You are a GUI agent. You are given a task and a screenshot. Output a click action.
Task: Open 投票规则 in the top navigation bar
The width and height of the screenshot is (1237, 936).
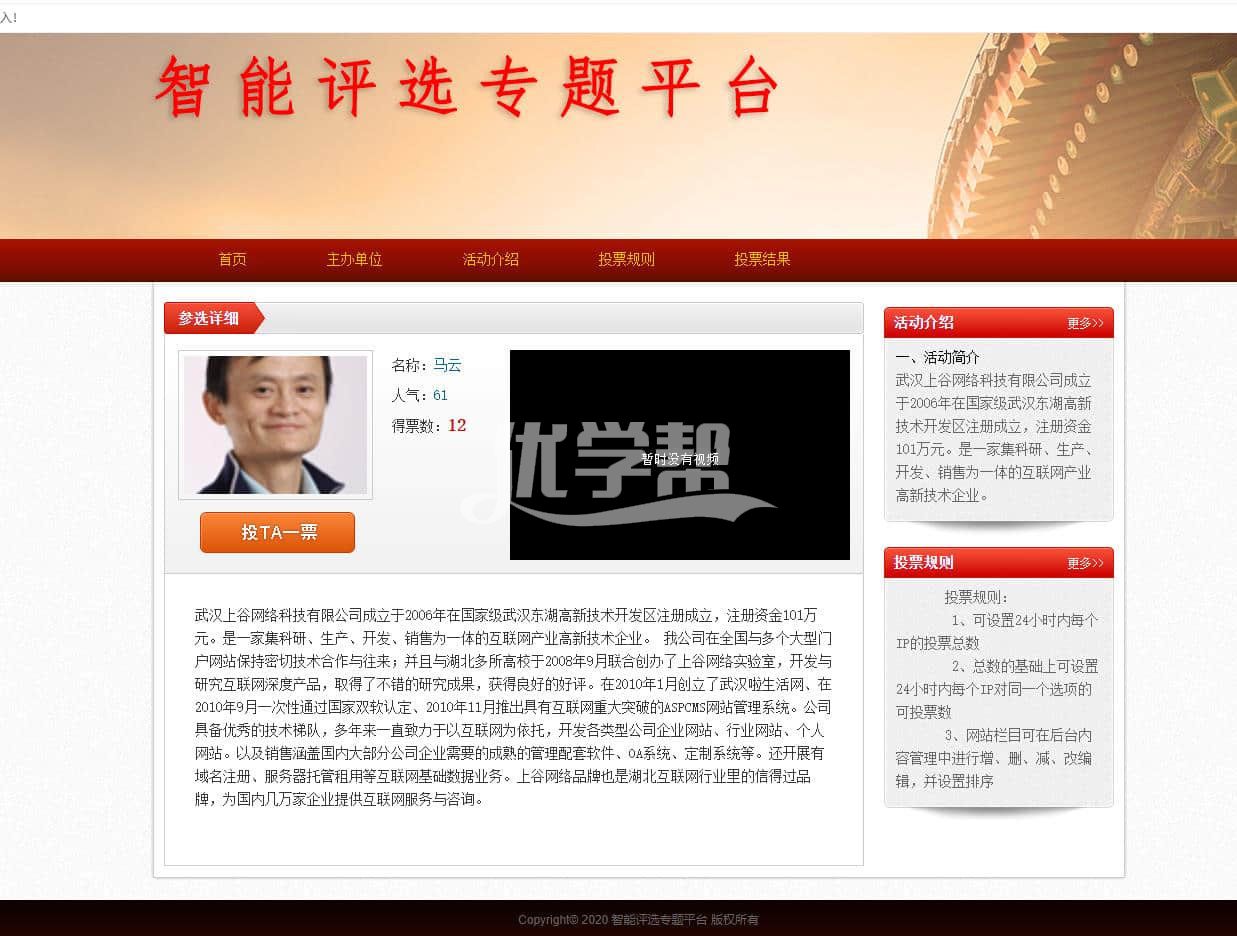[x=626, y=259]
